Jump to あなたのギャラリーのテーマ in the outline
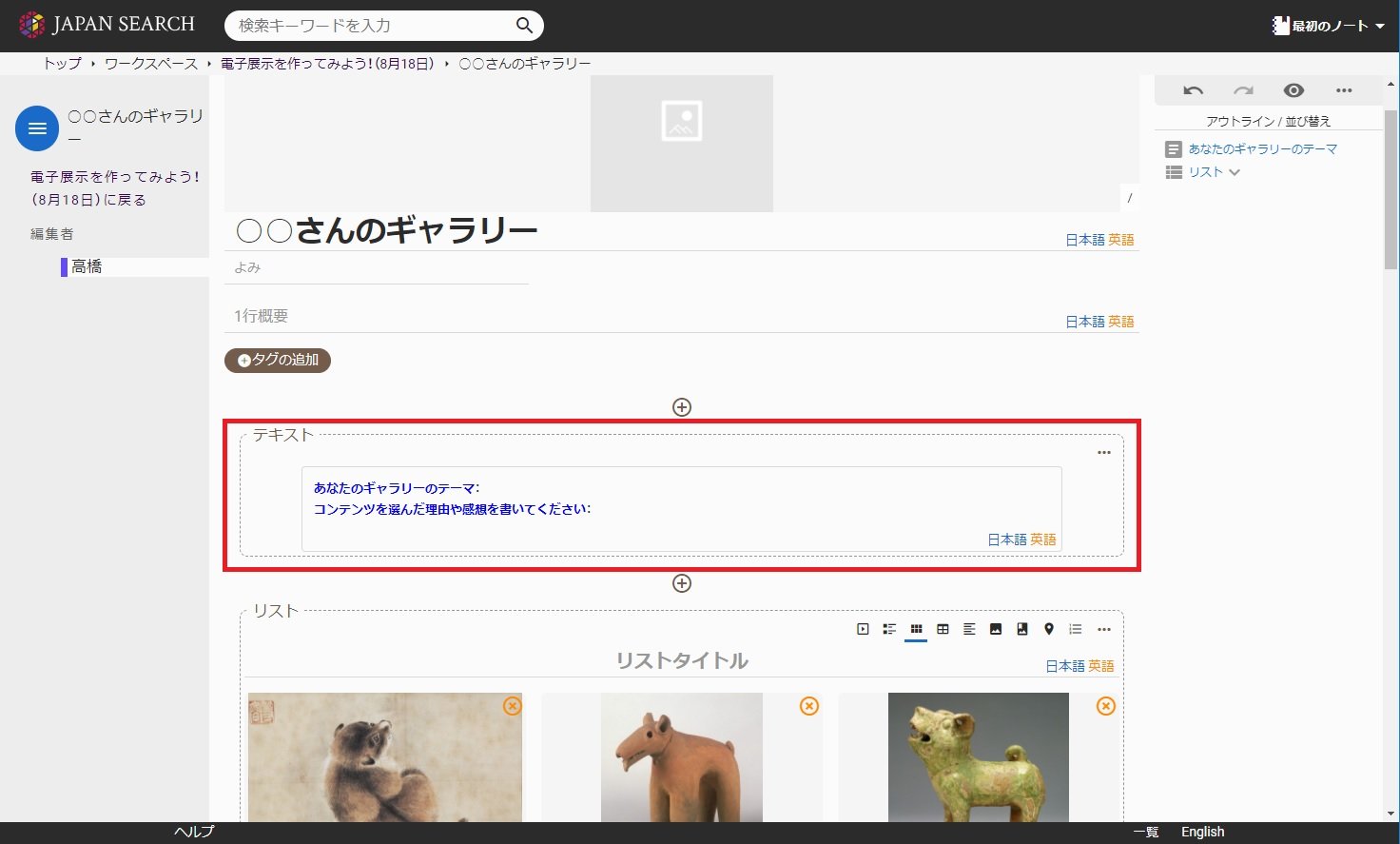This screenshot has width=1400, height=844. [x=1262, y=149]
